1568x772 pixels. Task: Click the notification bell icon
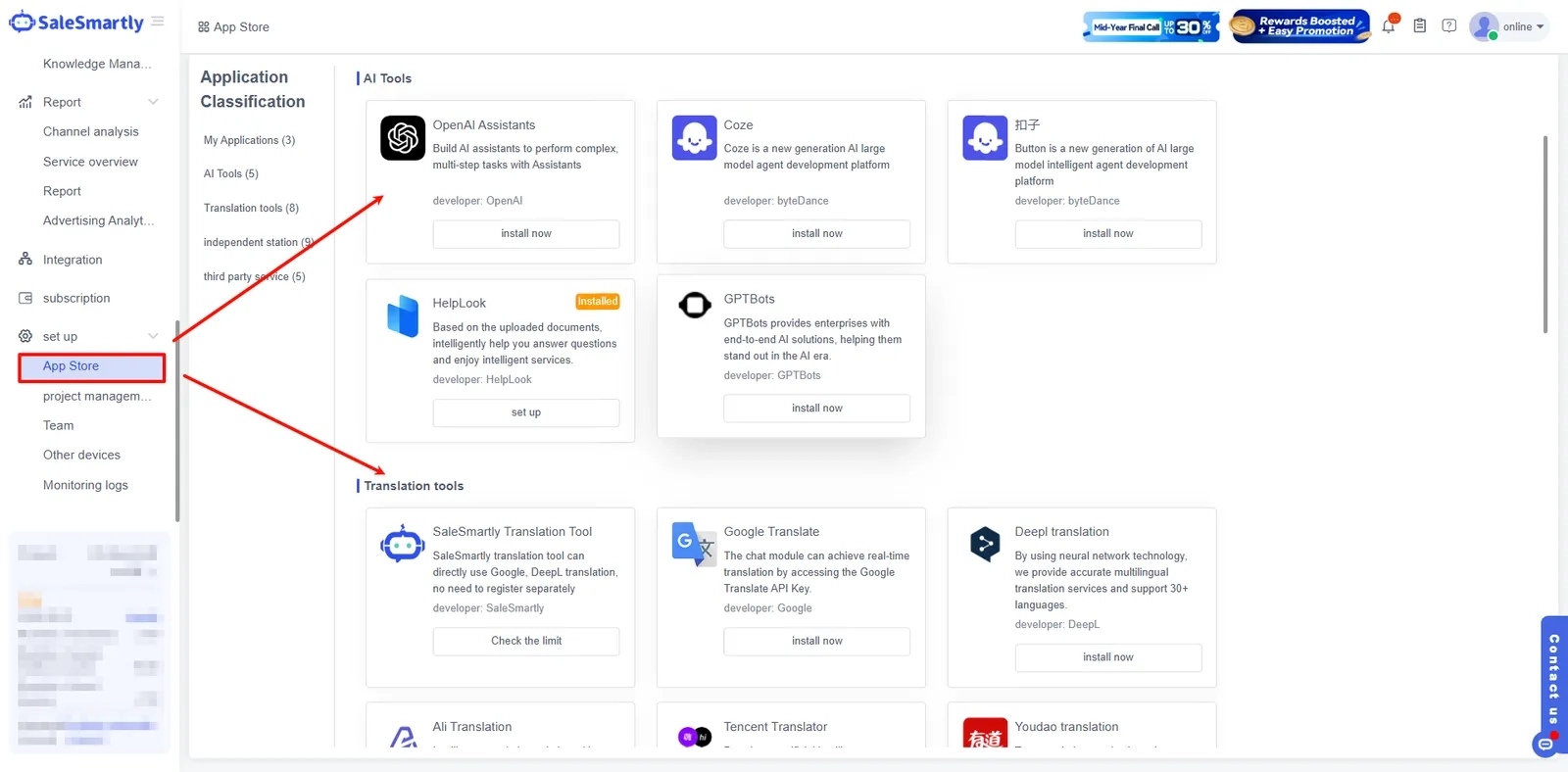pos(1389,26)
